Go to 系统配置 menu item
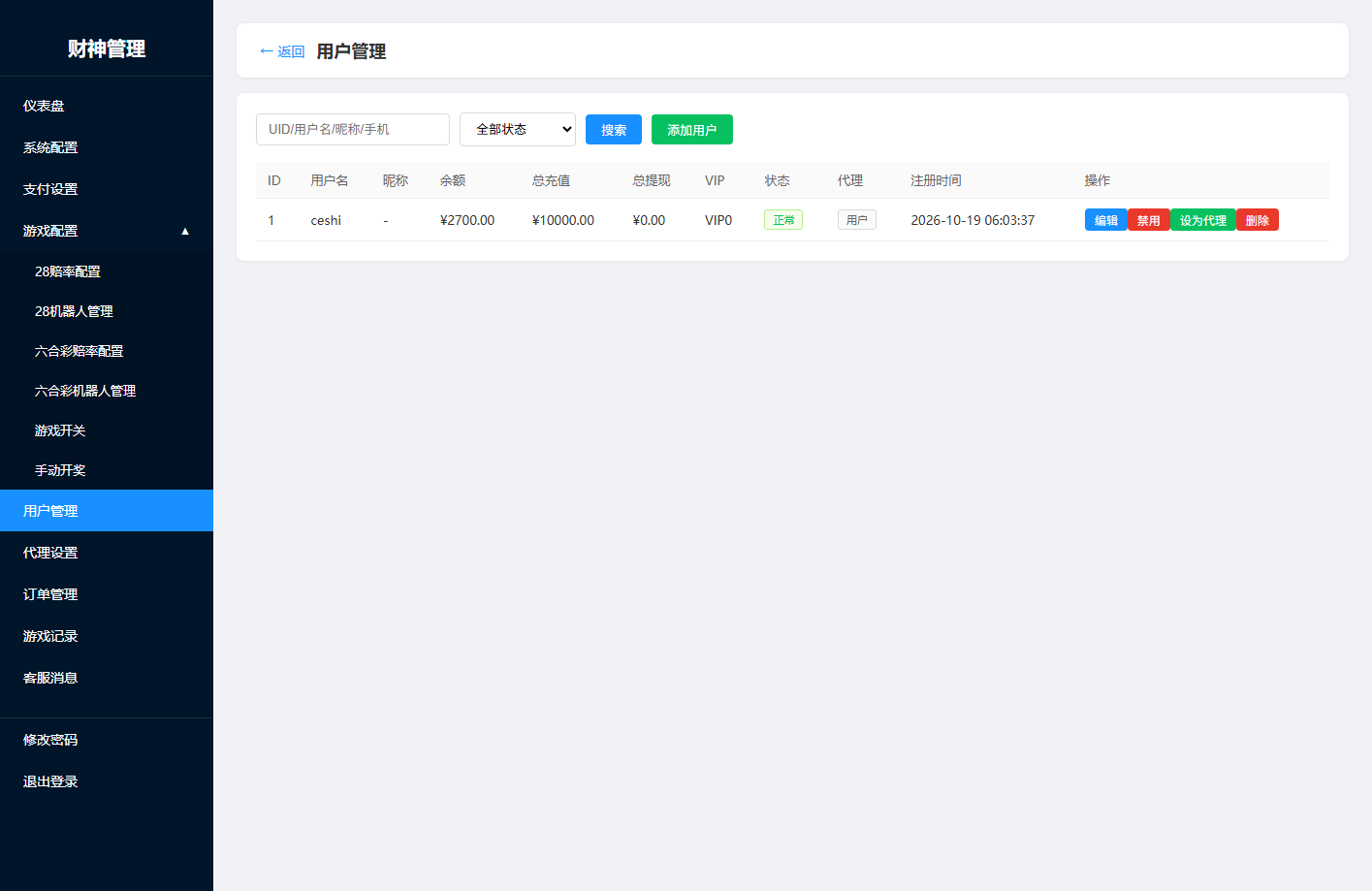Image resolution: width=1372 pixels, height=891 pixels. click(x=107, y=147)
